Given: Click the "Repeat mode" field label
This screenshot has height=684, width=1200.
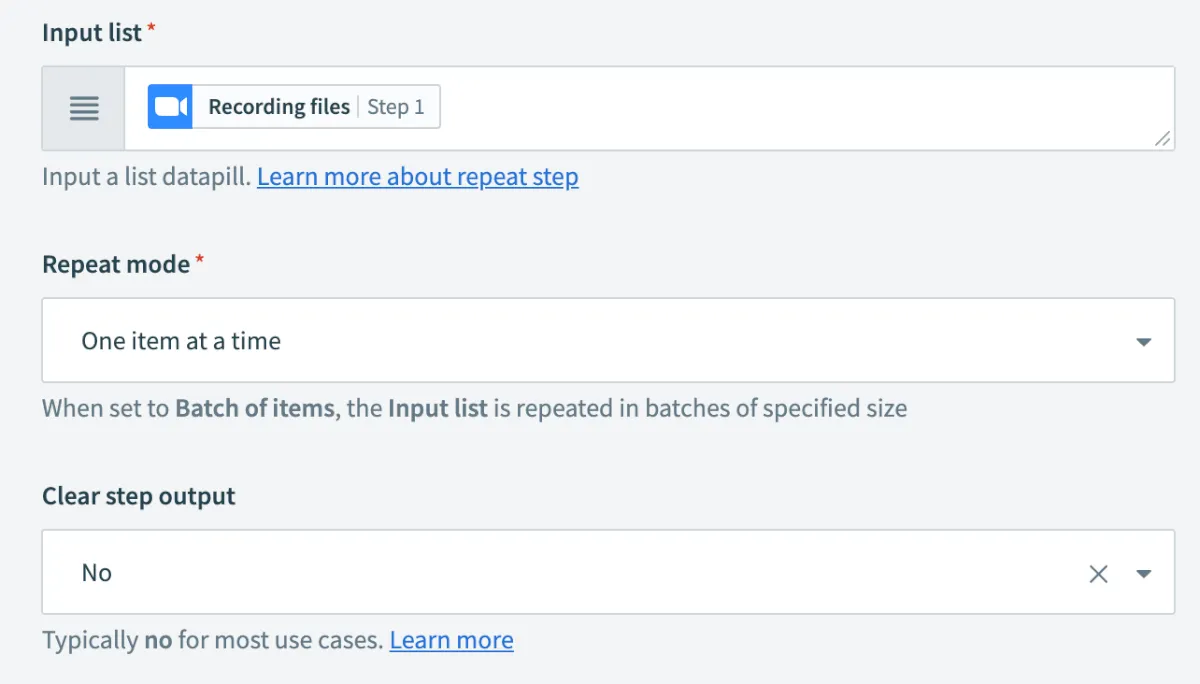Looking at the screenshot, I should [116, 264].
